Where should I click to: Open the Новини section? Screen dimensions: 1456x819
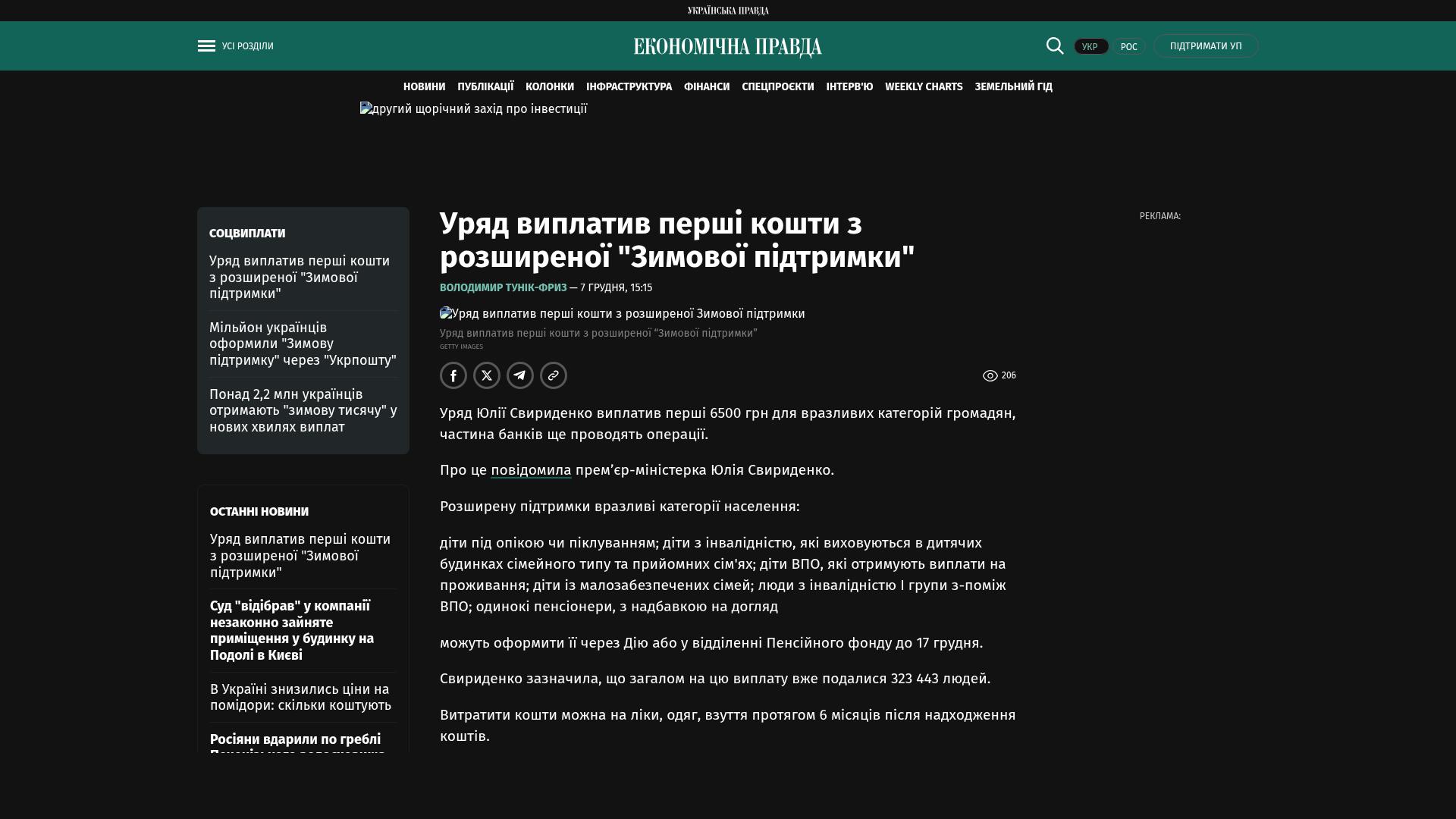pos(424,86)
